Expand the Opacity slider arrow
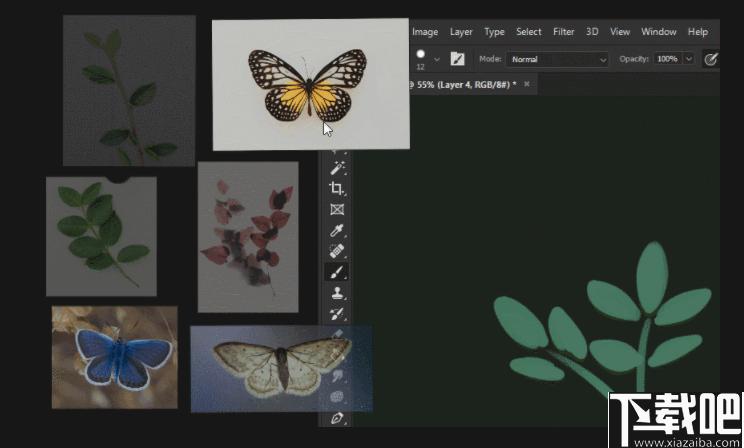 click(688, 59)
